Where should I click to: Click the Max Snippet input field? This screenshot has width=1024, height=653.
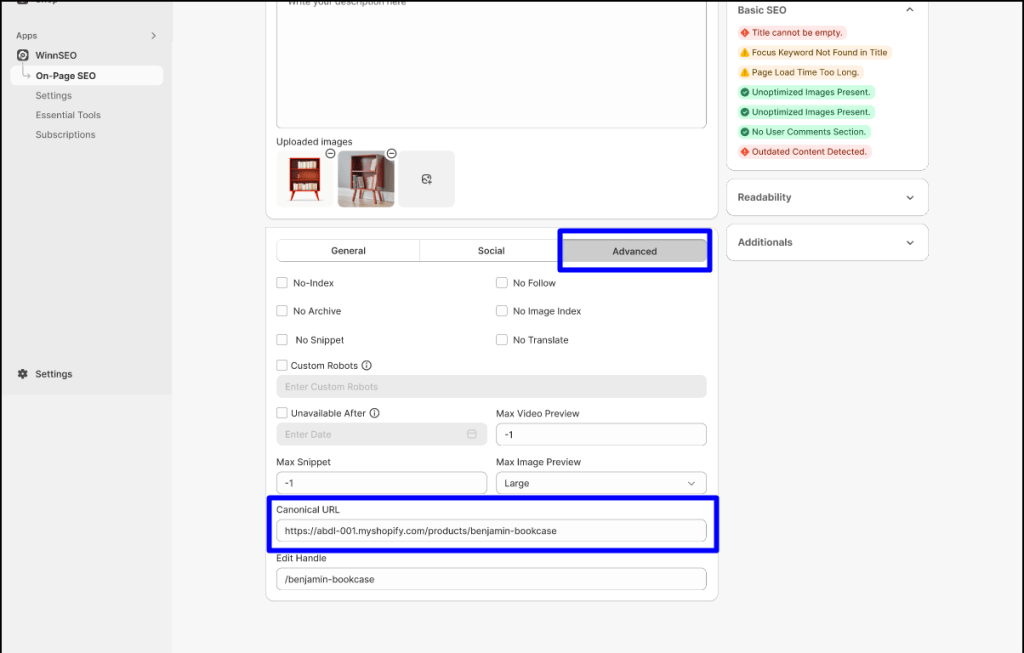pos(381,483)
